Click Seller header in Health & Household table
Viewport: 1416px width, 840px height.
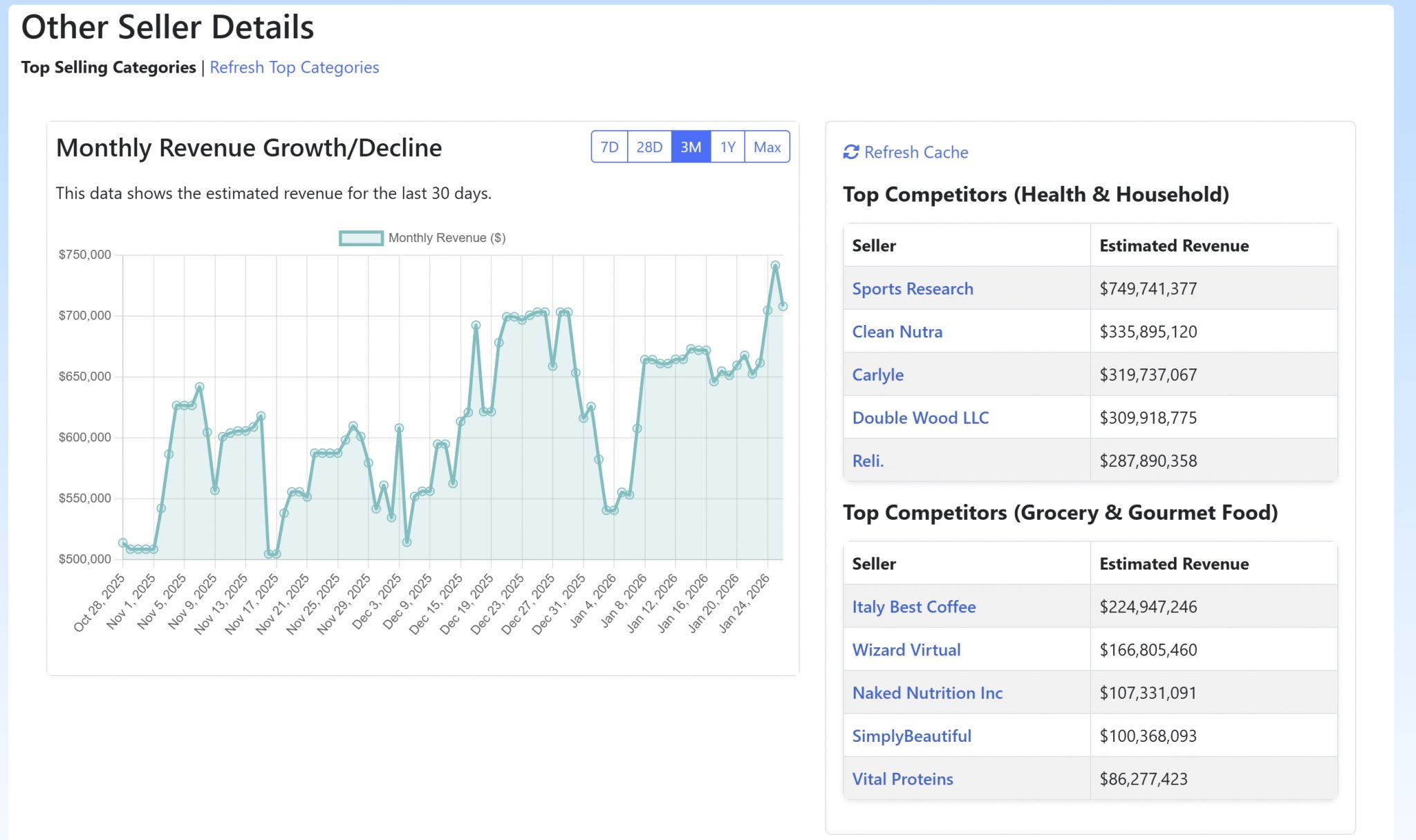coord(874,245)
